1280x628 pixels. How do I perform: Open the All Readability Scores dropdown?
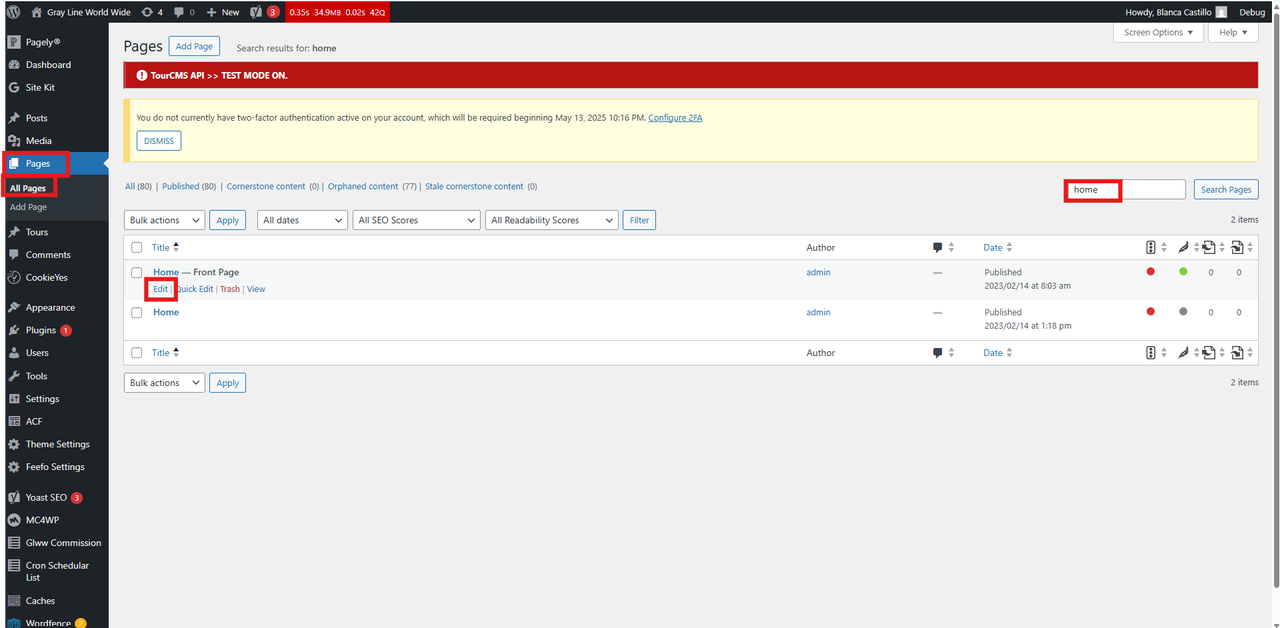click(552, 220)
